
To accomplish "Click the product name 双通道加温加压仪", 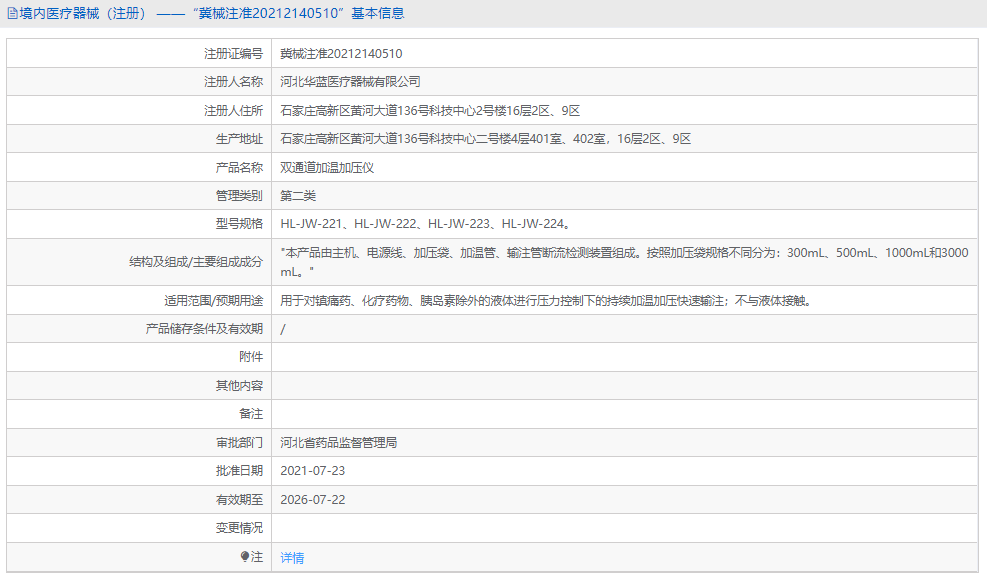I will click(327, 167).
